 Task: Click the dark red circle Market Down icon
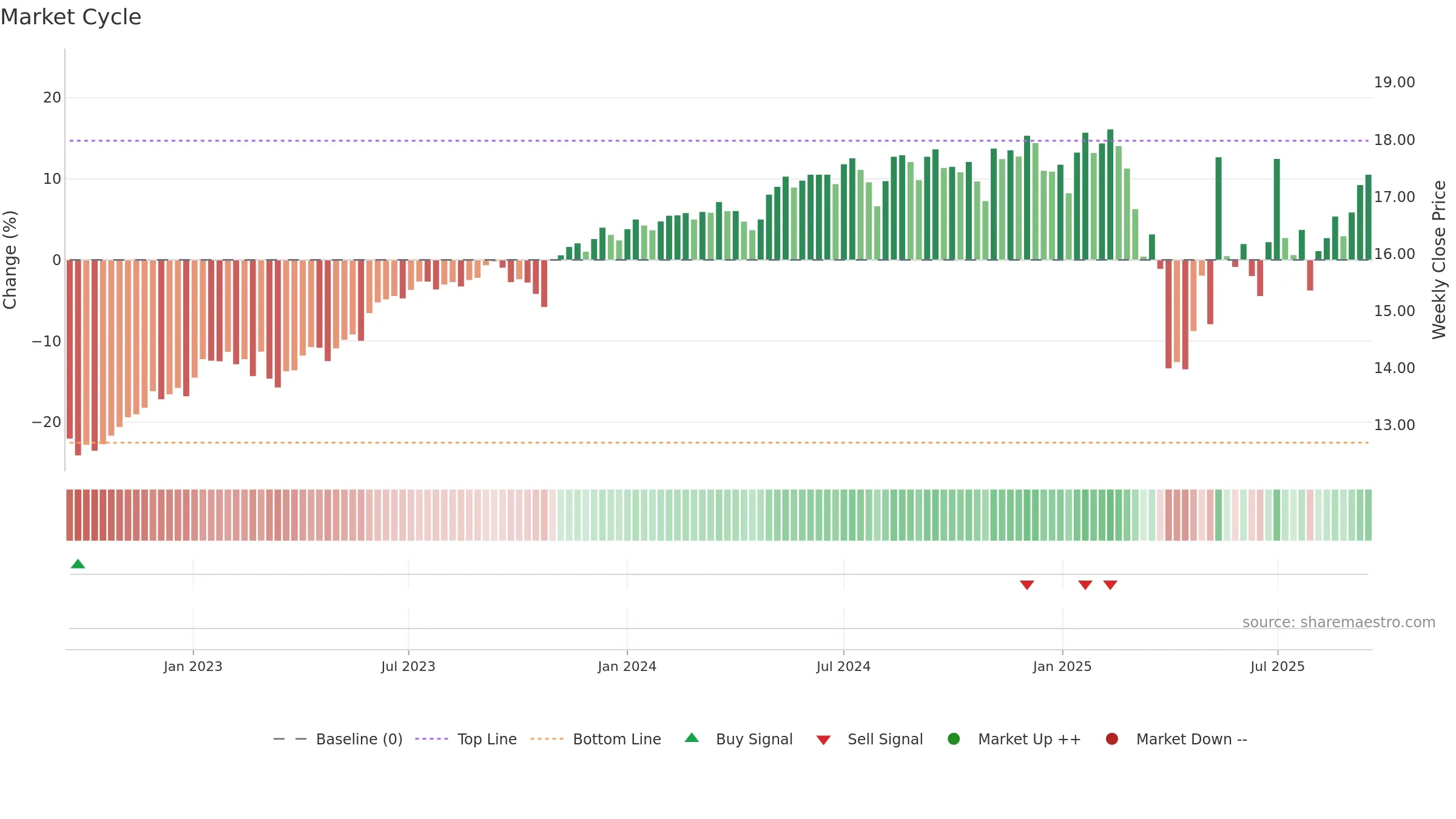[x=1112, y=739]
